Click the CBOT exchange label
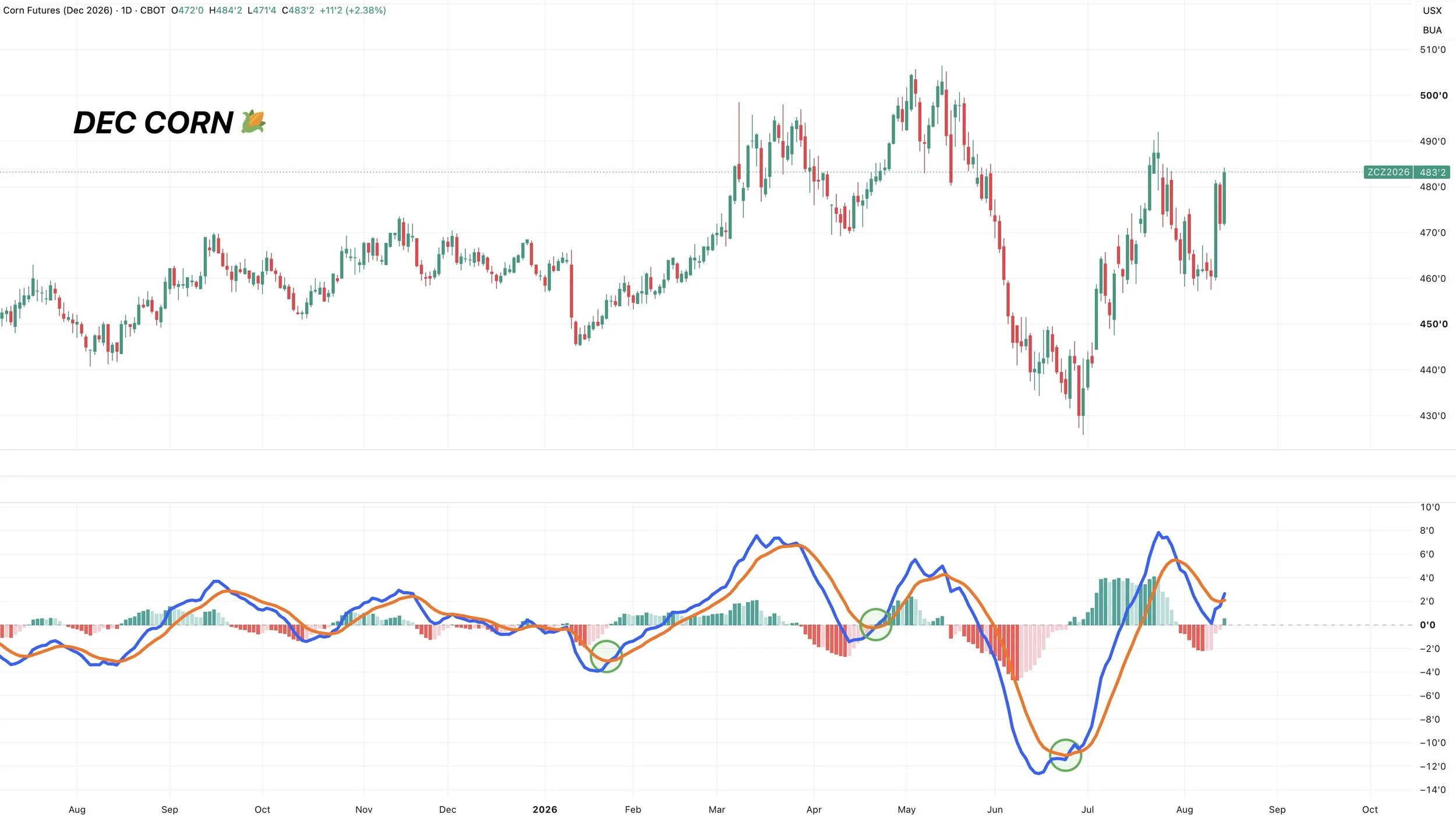This screenshot has width=1456, height=817. tap(153, 10)
